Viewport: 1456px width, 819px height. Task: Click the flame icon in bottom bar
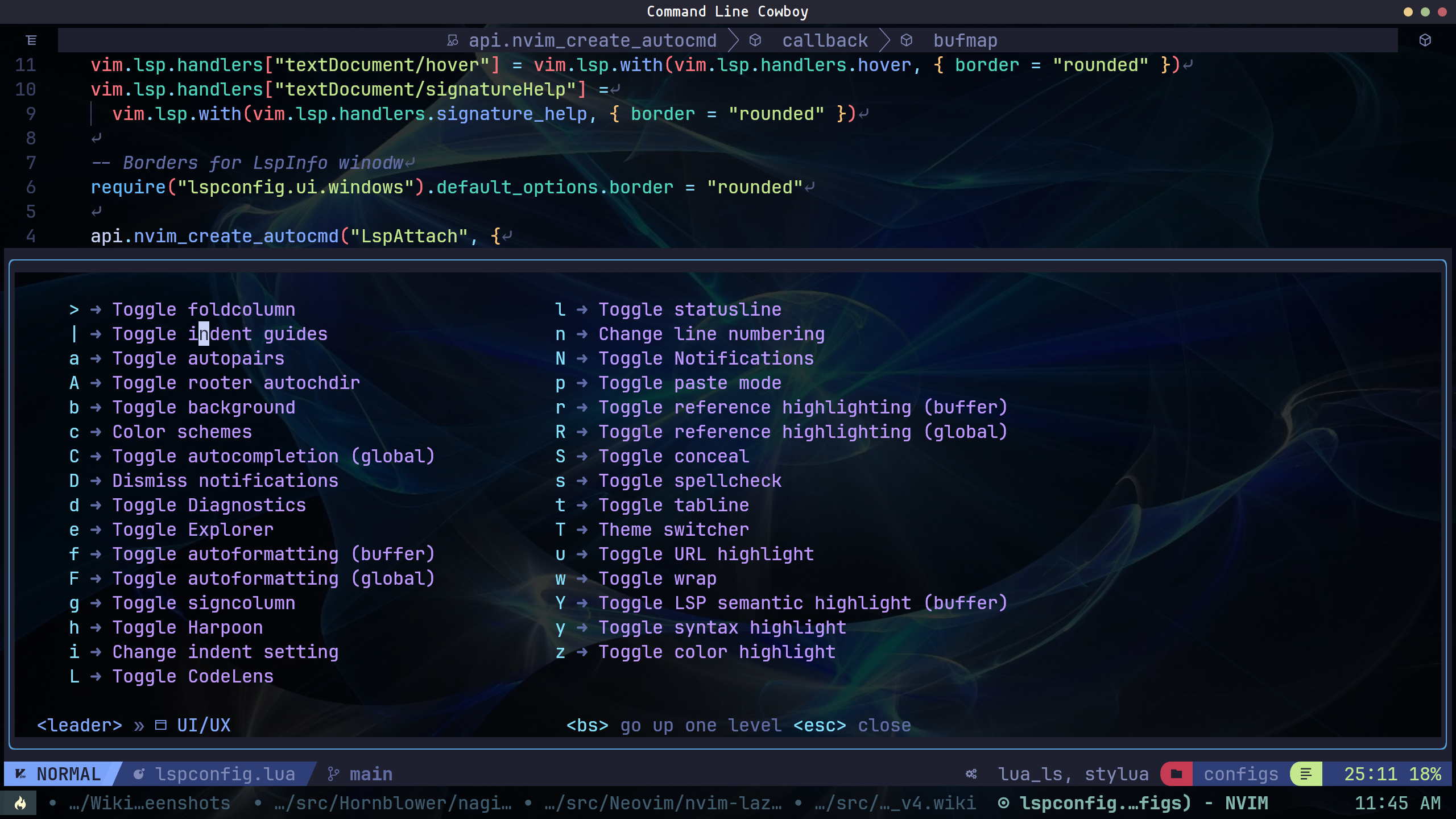(20, 803)
